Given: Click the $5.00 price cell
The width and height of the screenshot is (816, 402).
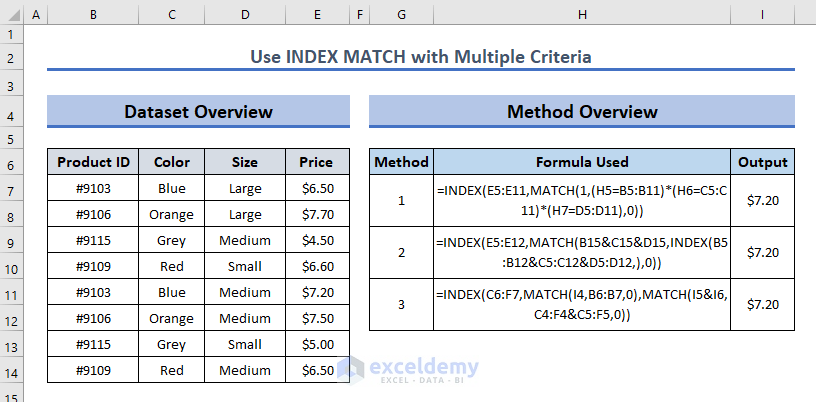Looking at the screenshot, I should 317,344.
